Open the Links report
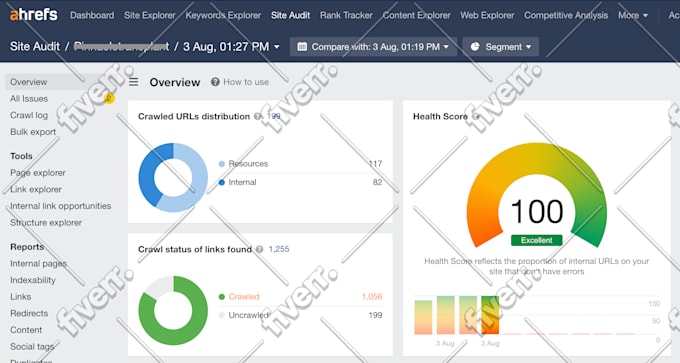This screenshot has width=680, height=363. pos(20,297)
